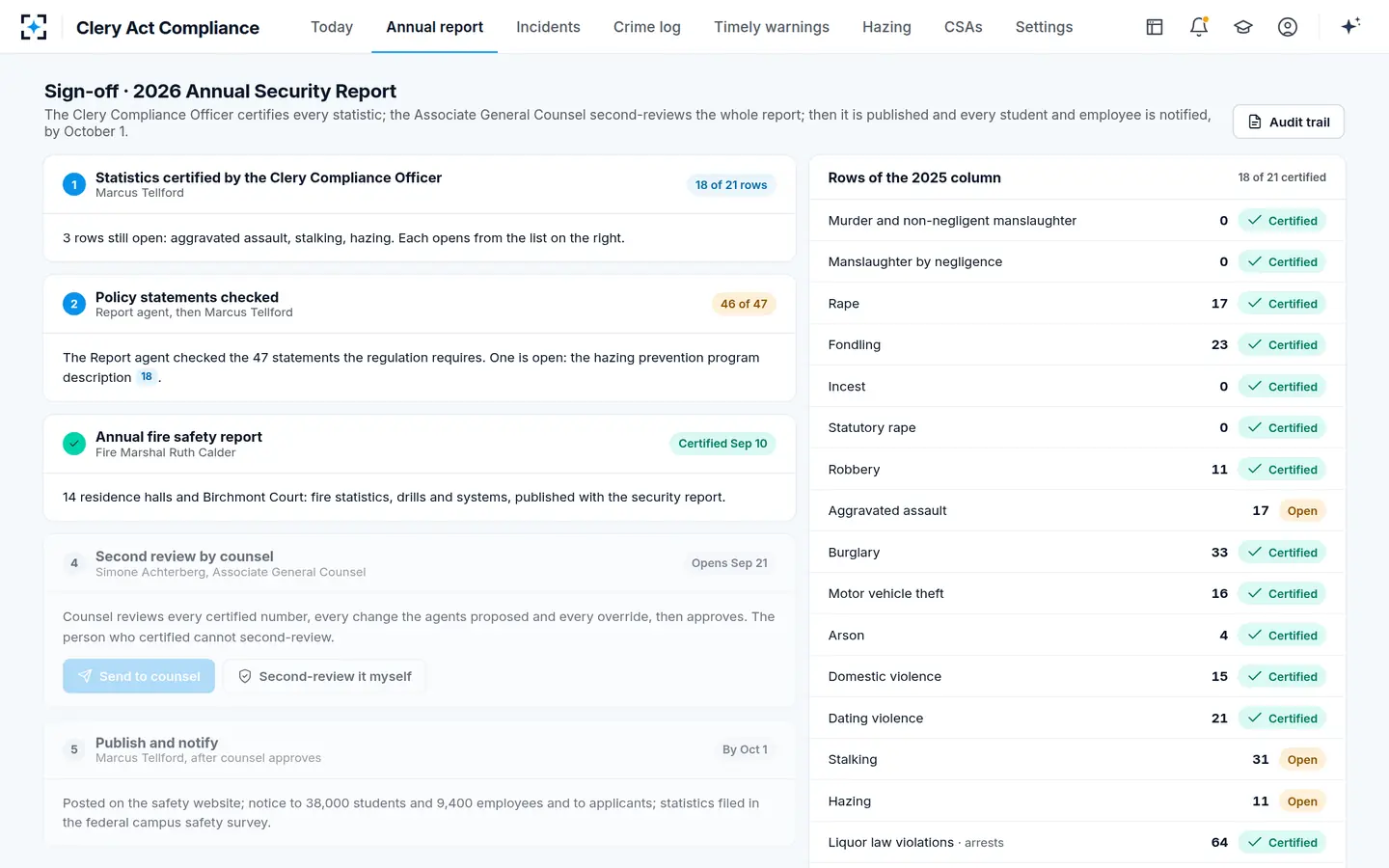Click the step 1 numbered circle

click(74, 184)
